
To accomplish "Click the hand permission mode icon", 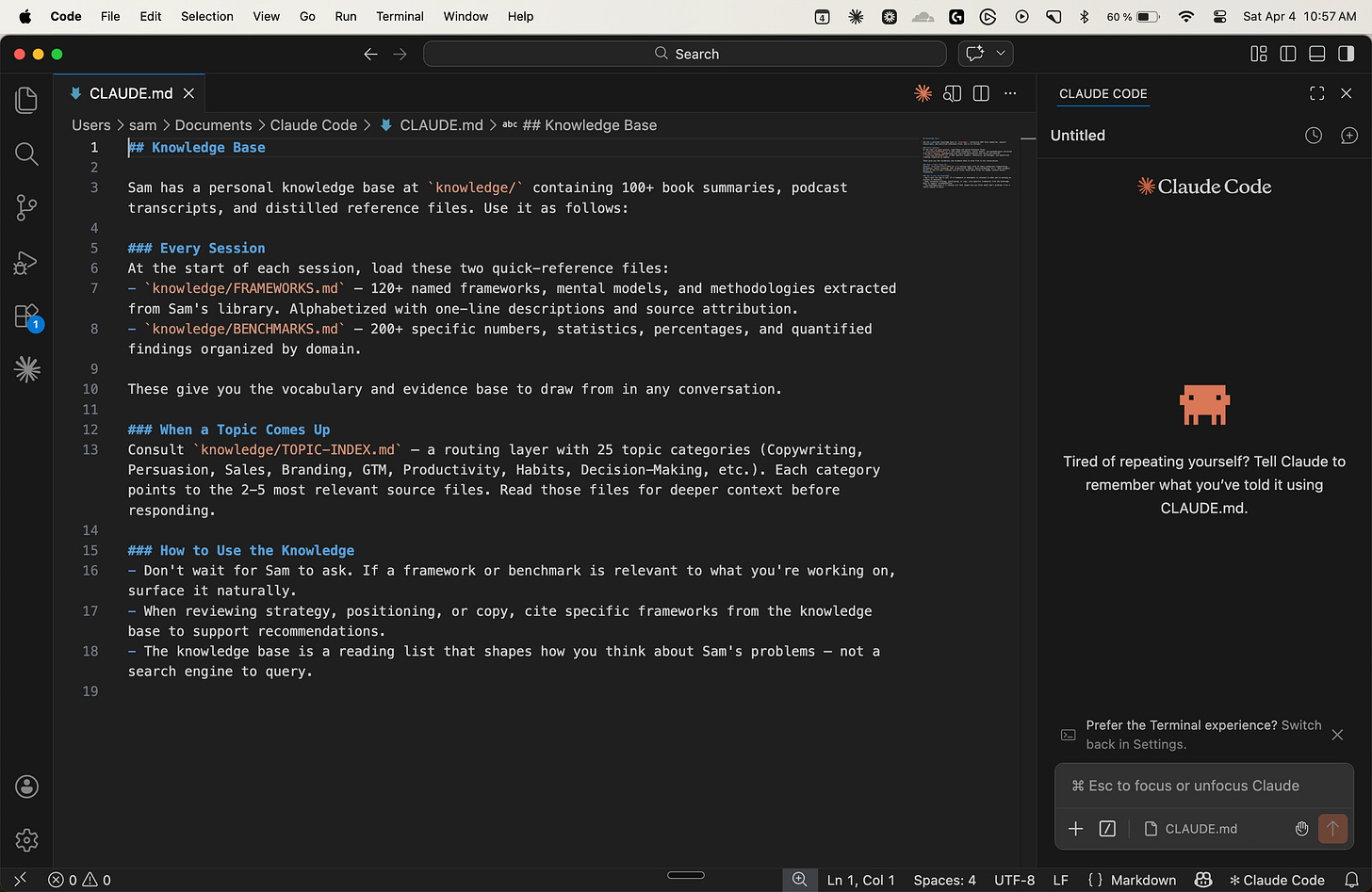I will 1301,829.
